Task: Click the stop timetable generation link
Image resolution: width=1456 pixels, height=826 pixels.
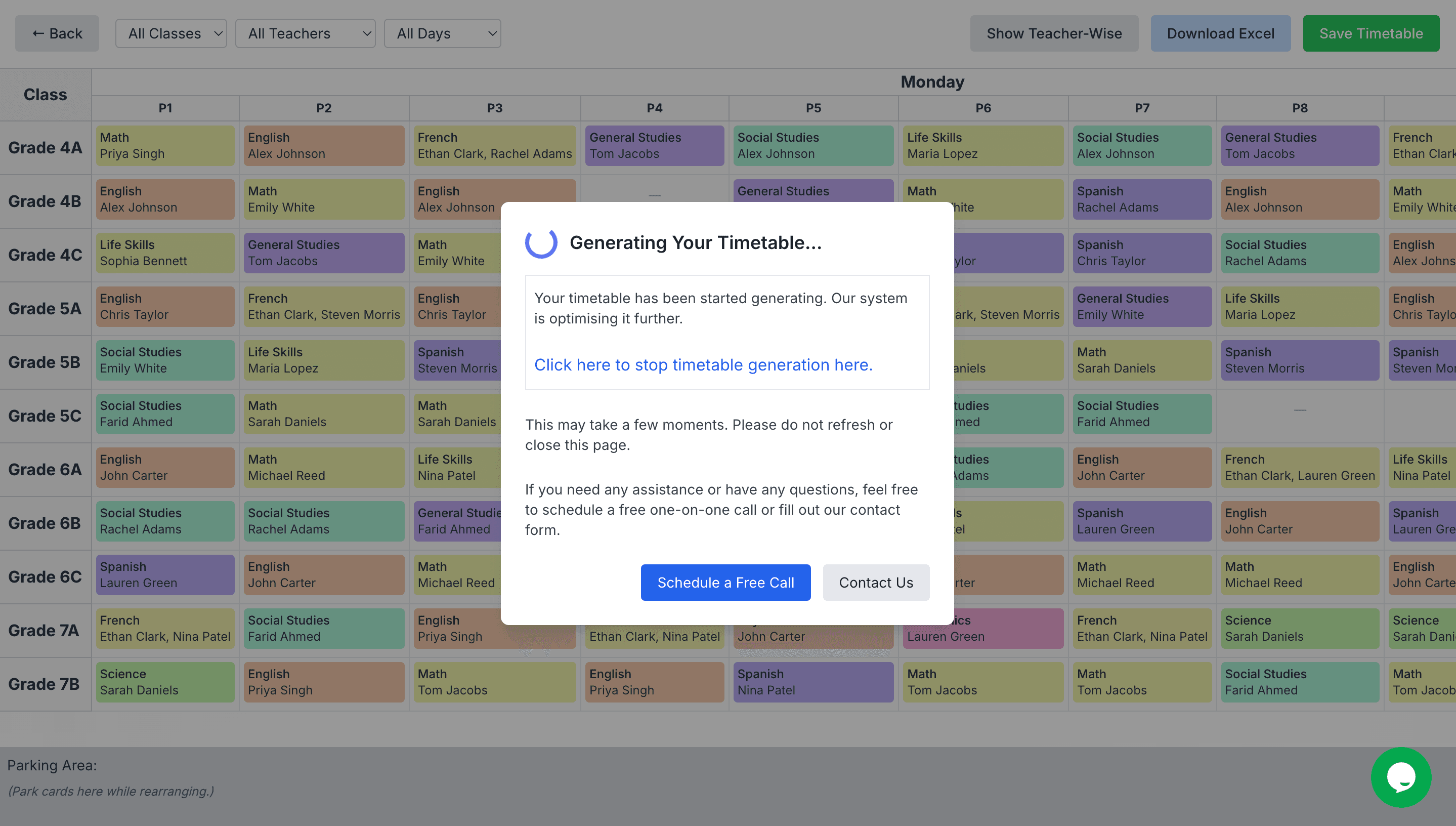Action: (703, 365)
